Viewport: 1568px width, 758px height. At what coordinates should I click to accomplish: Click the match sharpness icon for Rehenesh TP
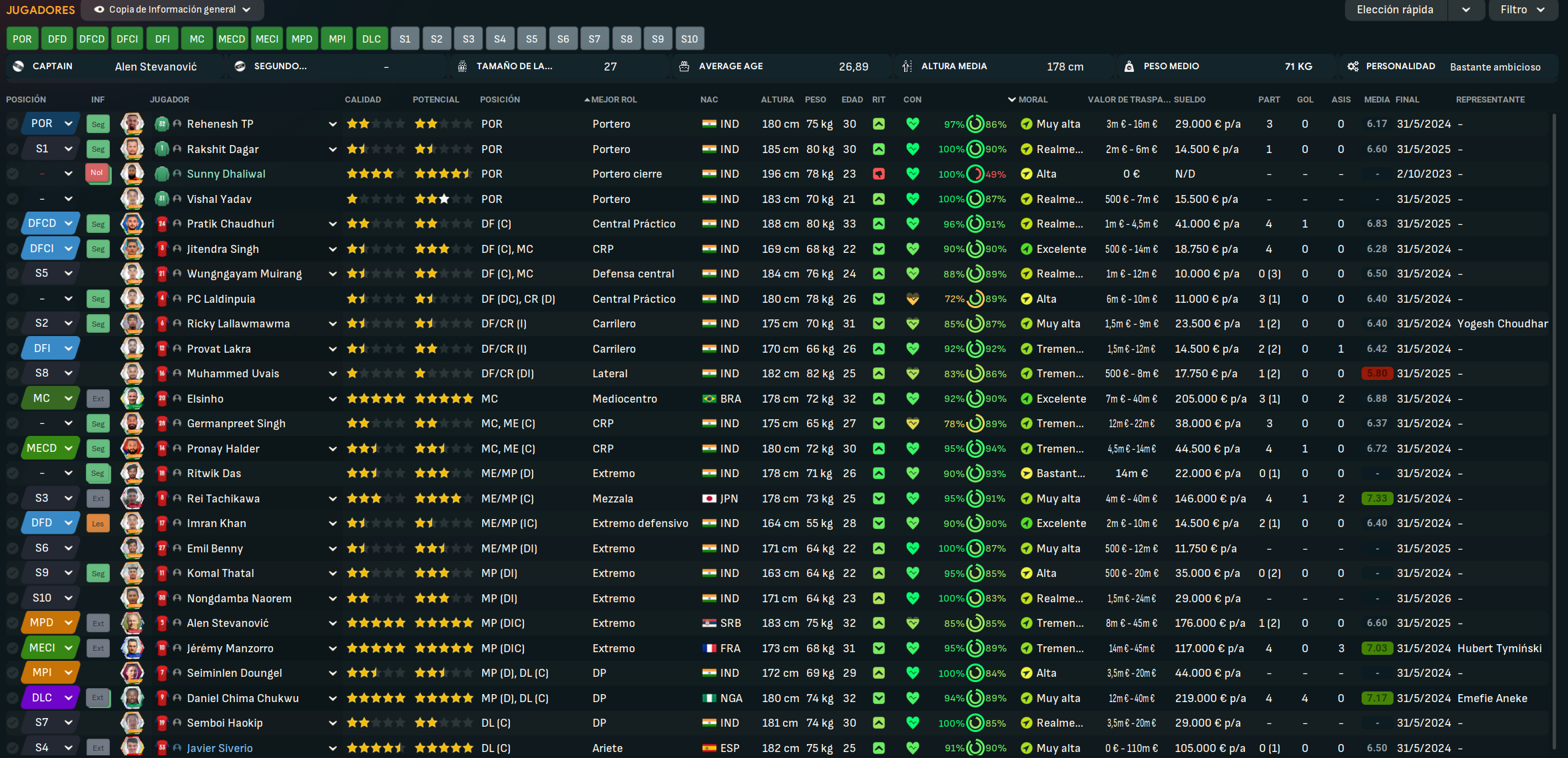pos(879,124)
